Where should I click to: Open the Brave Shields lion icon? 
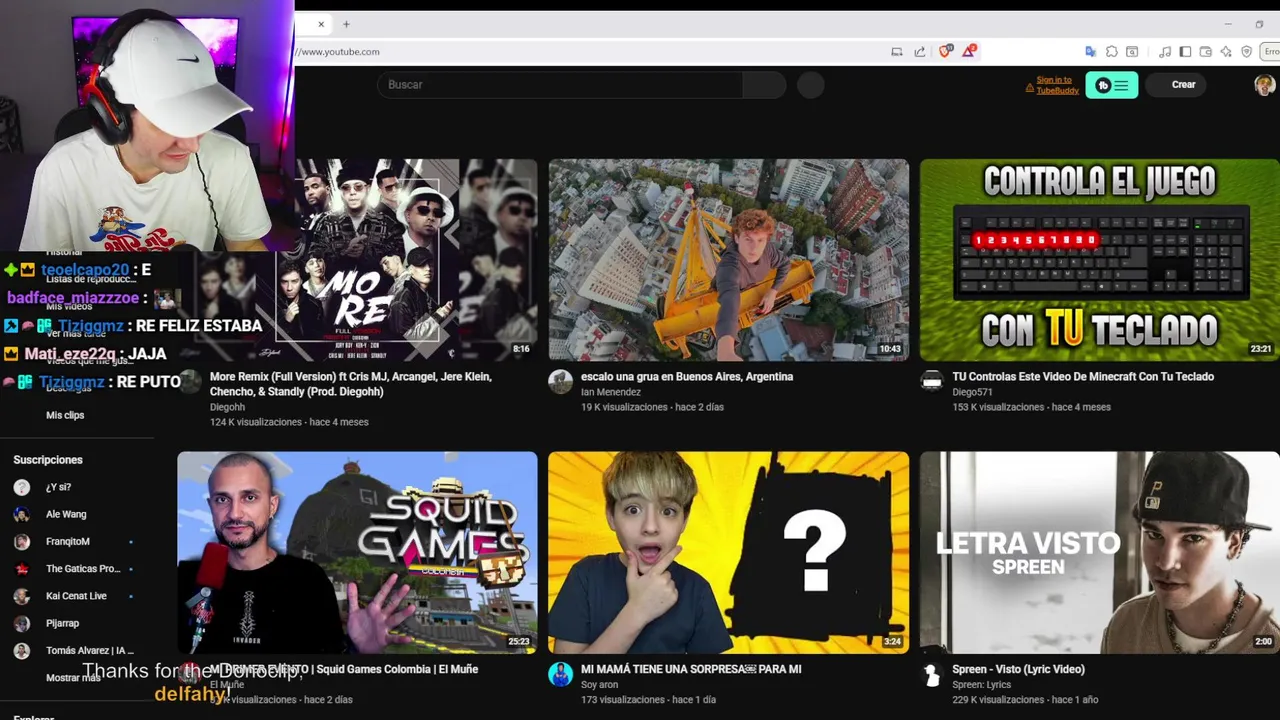click(x=945, y=51)
